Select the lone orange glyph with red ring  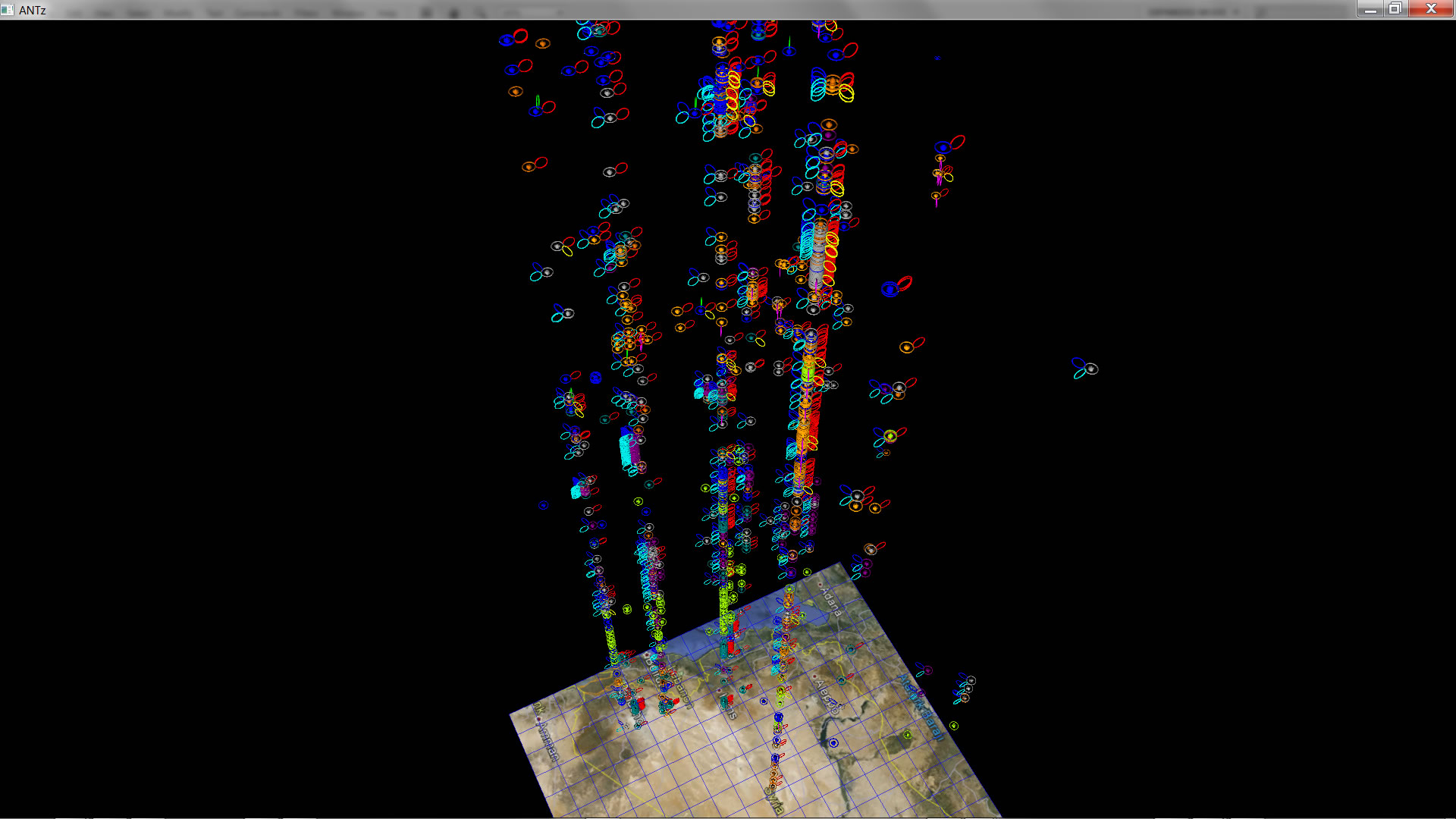pos(907,347)
